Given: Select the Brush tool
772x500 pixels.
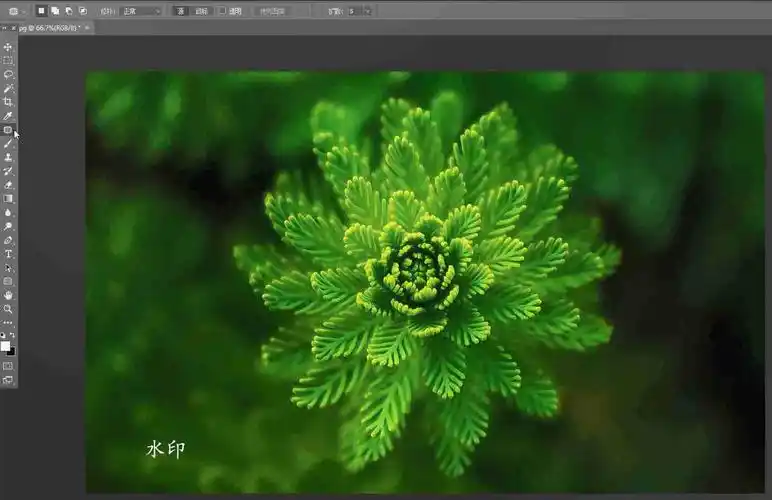Looking at the screenshot, I should point(8,144).
